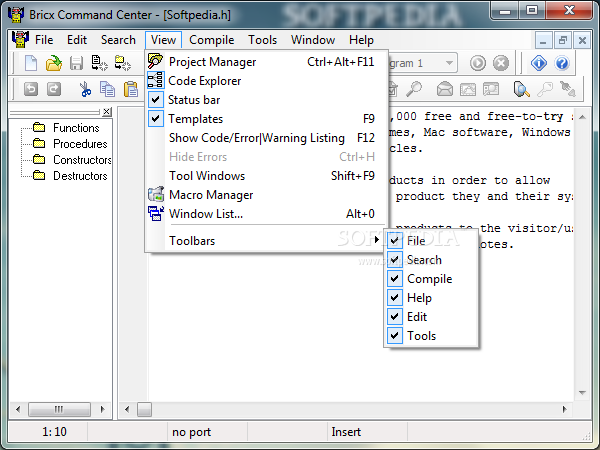The width and height of the screenshot is (600, 450).
Task: Open the Help menu
Action: 361,40
